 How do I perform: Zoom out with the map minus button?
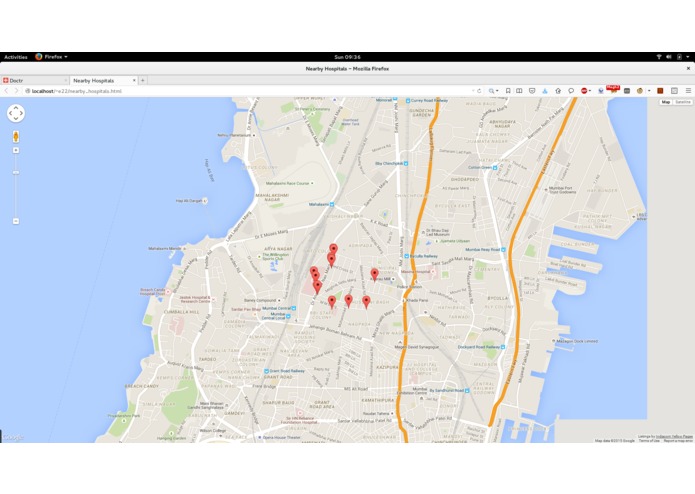coord(16,221)
